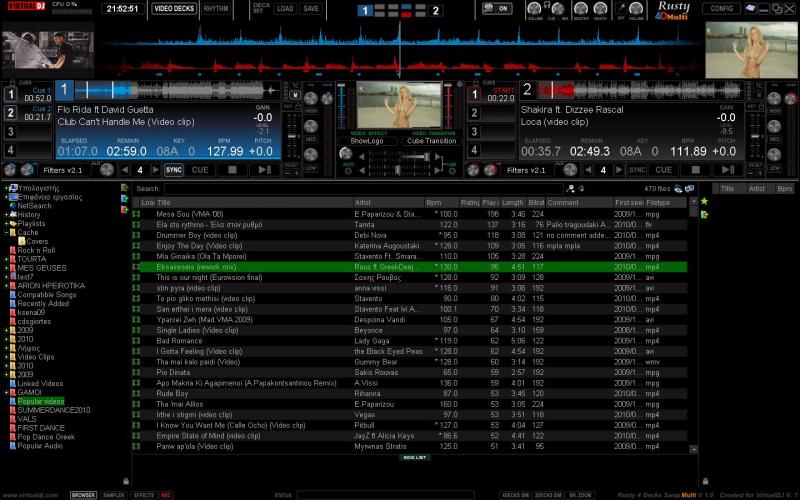Open the SUMMERDANCE2010 folder
Image resolution: width=800 pixels, height=500 pixels.
click(x=54, y=410)
